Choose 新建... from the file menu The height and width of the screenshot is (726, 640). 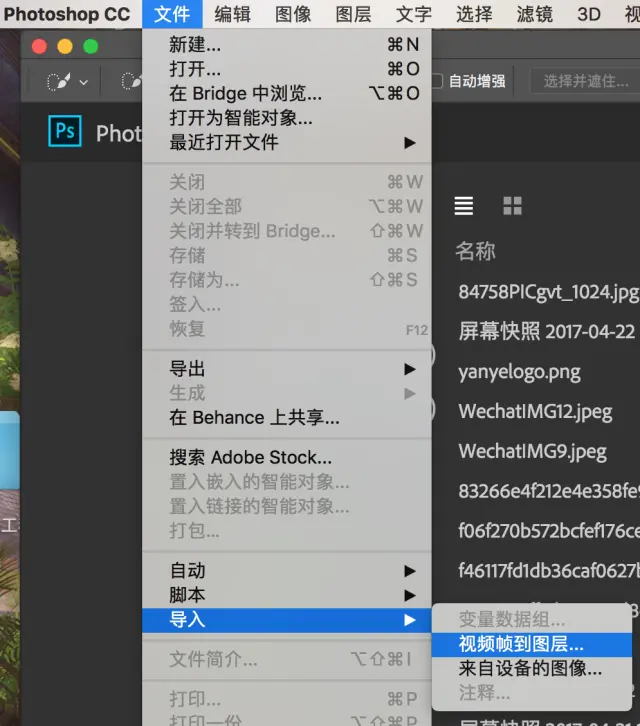[287, 44]
